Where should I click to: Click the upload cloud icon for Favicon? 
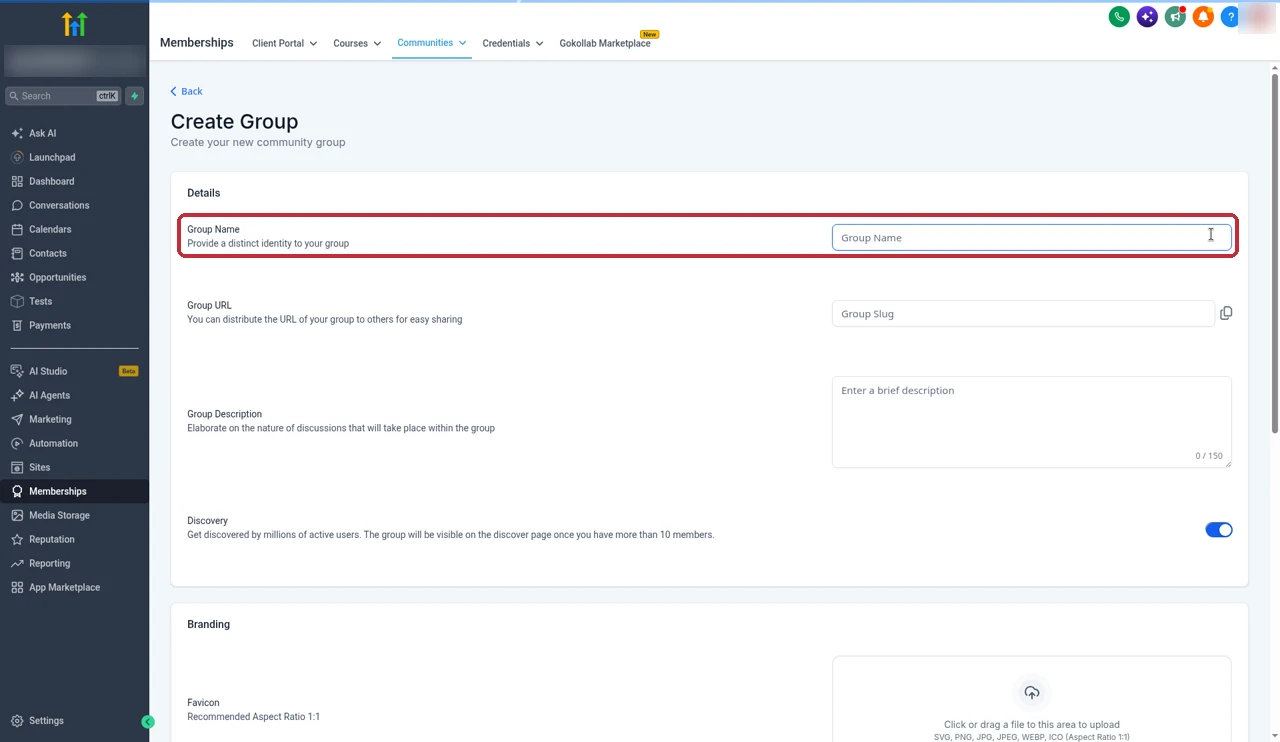coord(1032,692)
